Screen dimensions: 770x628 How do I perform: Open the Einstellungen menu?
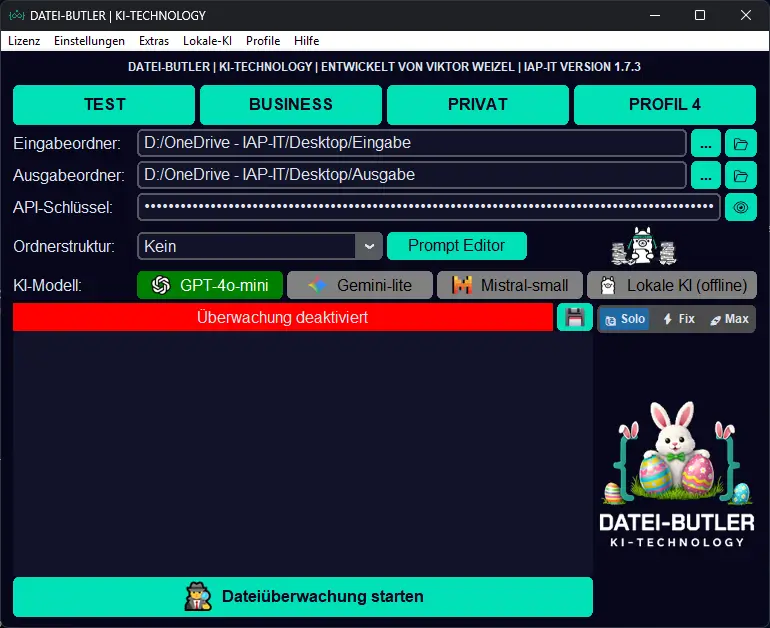click(x=89, y=41)
